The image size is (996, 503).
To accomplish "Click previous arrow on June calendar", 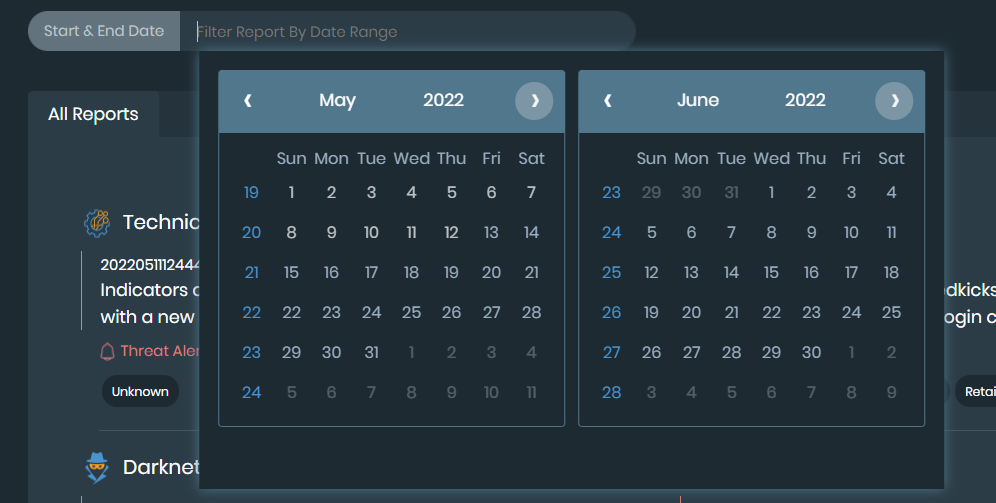I will click(608, 100).
